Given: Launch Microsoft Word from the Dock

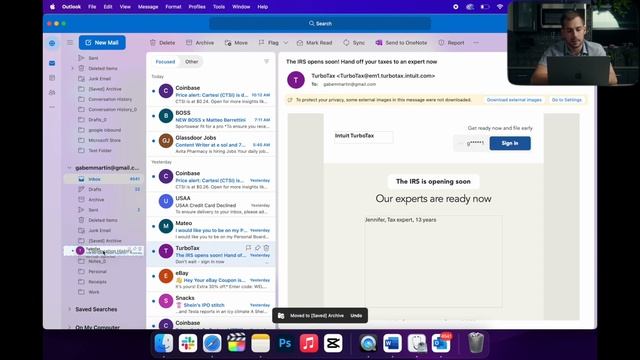Looking at the screenshot, I should coord(392,343).
